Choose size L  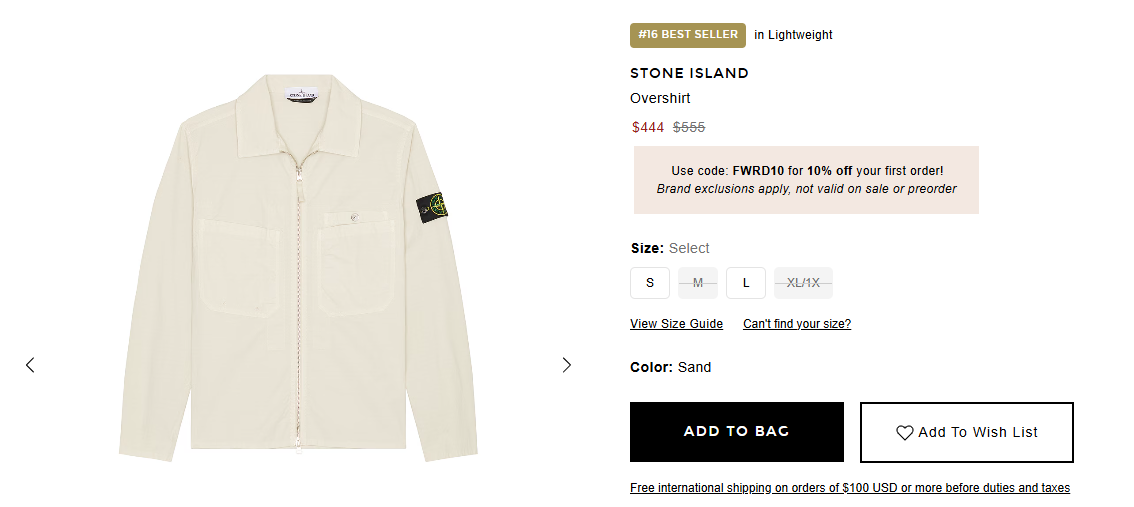tap(746, 283)
